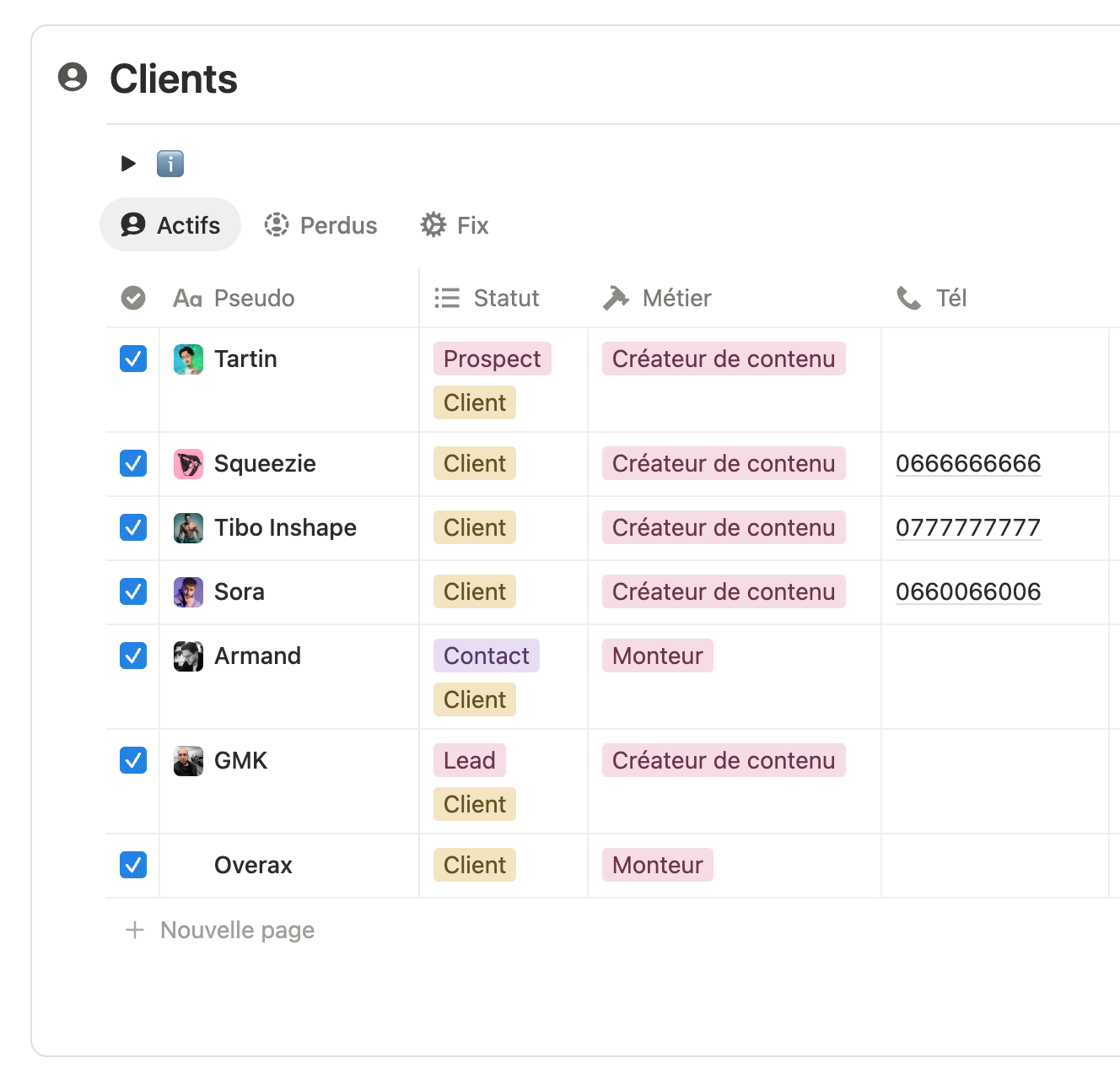Click the Clients page person icon
1120x1085 pixels.
pos(74,78)
